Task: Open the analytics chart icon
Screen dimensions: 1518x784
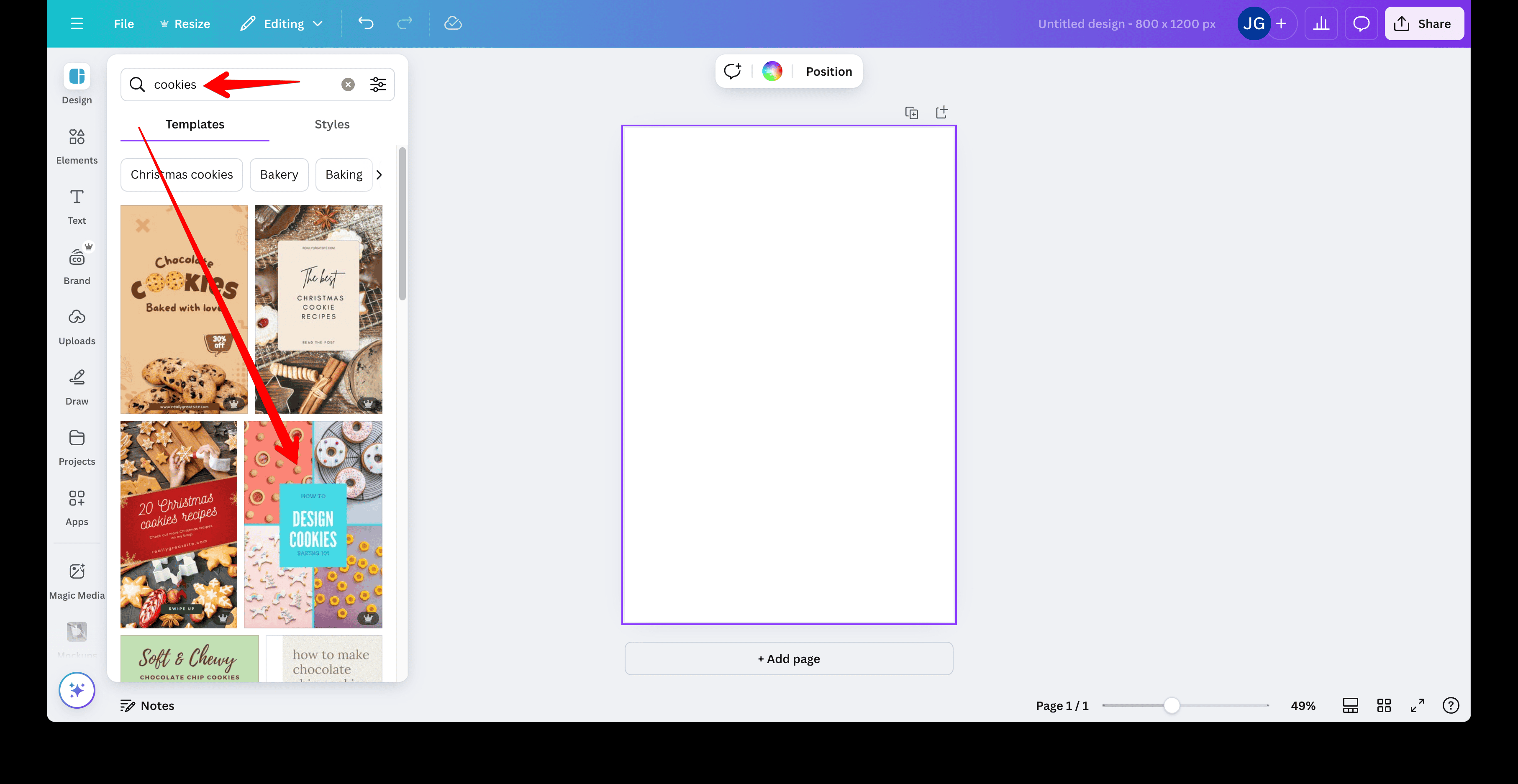Action: [x=1321, y=23]
